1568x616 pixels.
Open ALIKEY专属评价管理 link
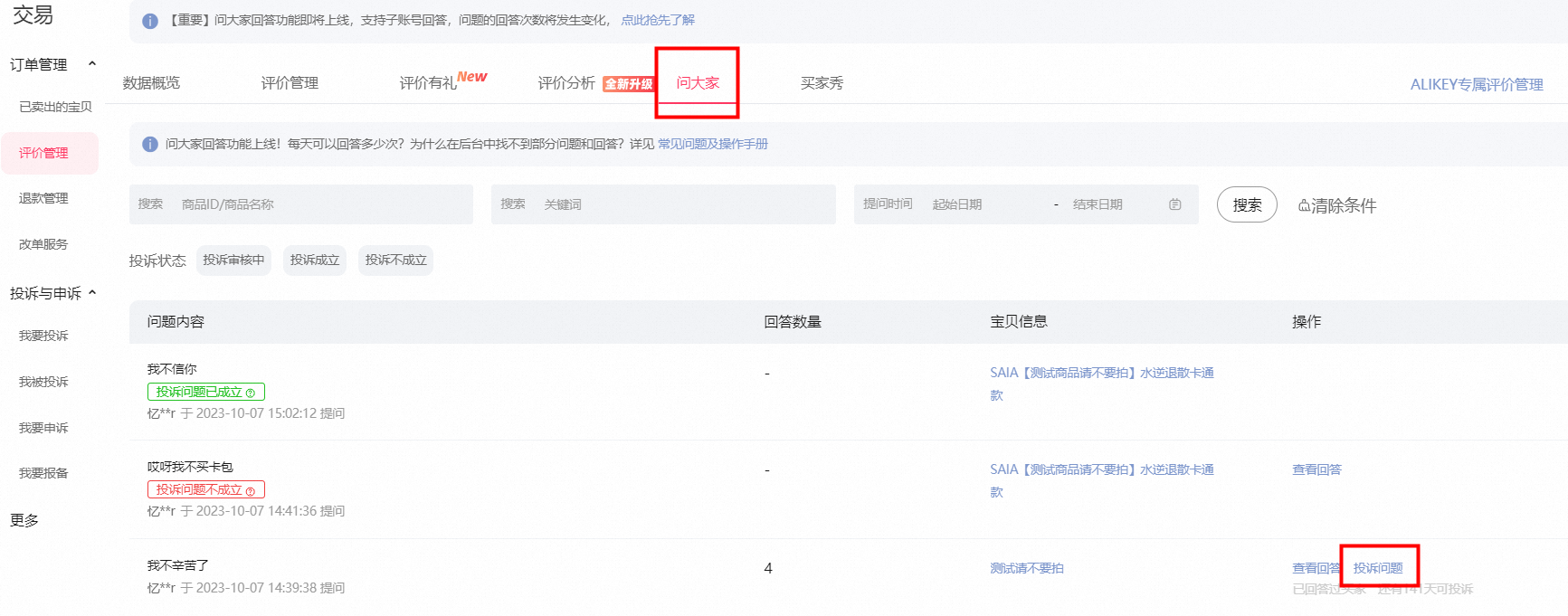tap(1476, 84)
